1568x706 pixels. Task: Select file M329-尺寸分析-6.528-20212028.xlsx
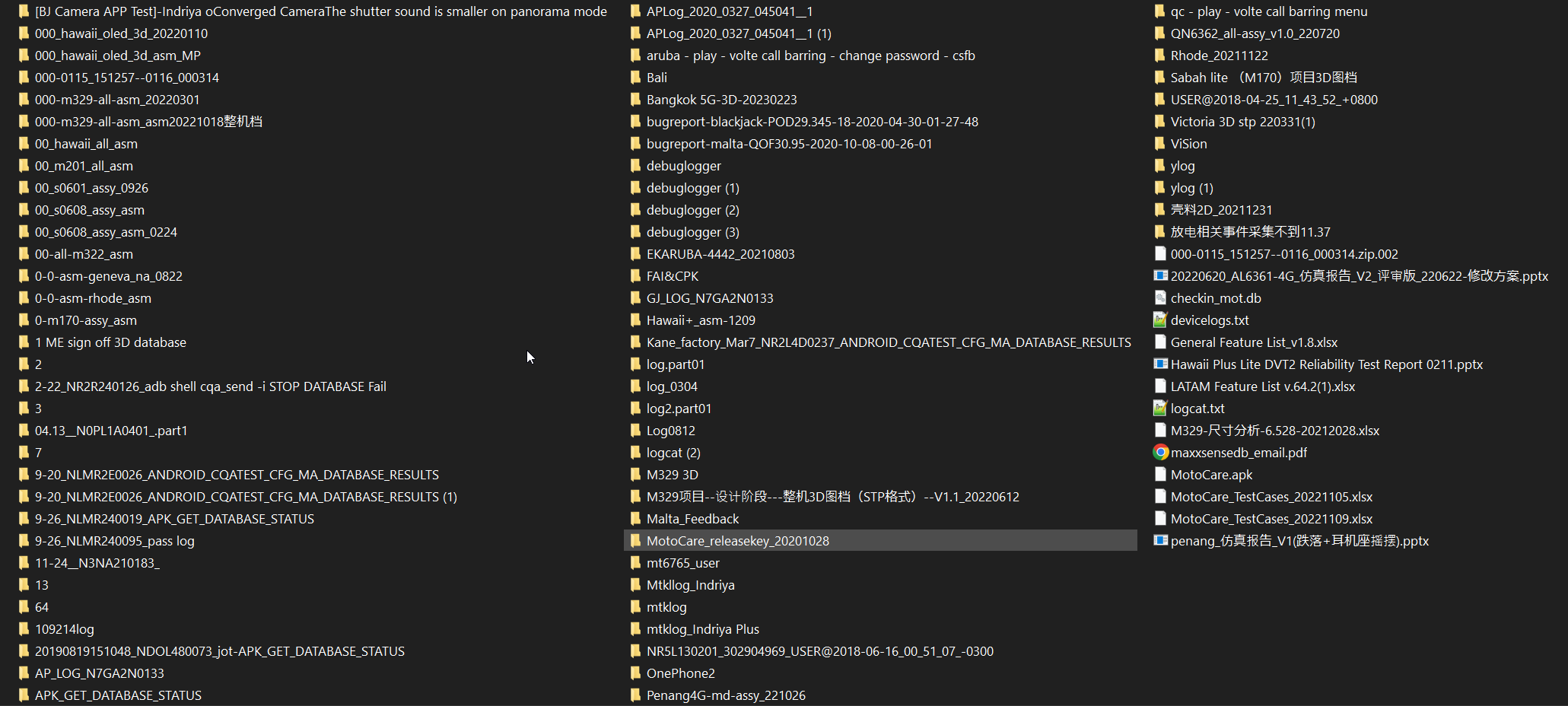1275,431
